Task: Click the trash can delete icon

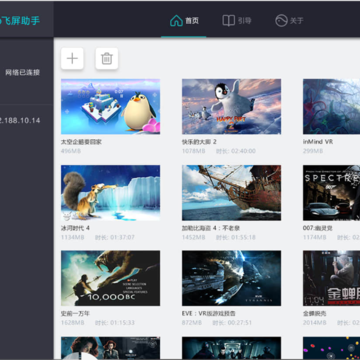Action: click(x=107, y=59)
